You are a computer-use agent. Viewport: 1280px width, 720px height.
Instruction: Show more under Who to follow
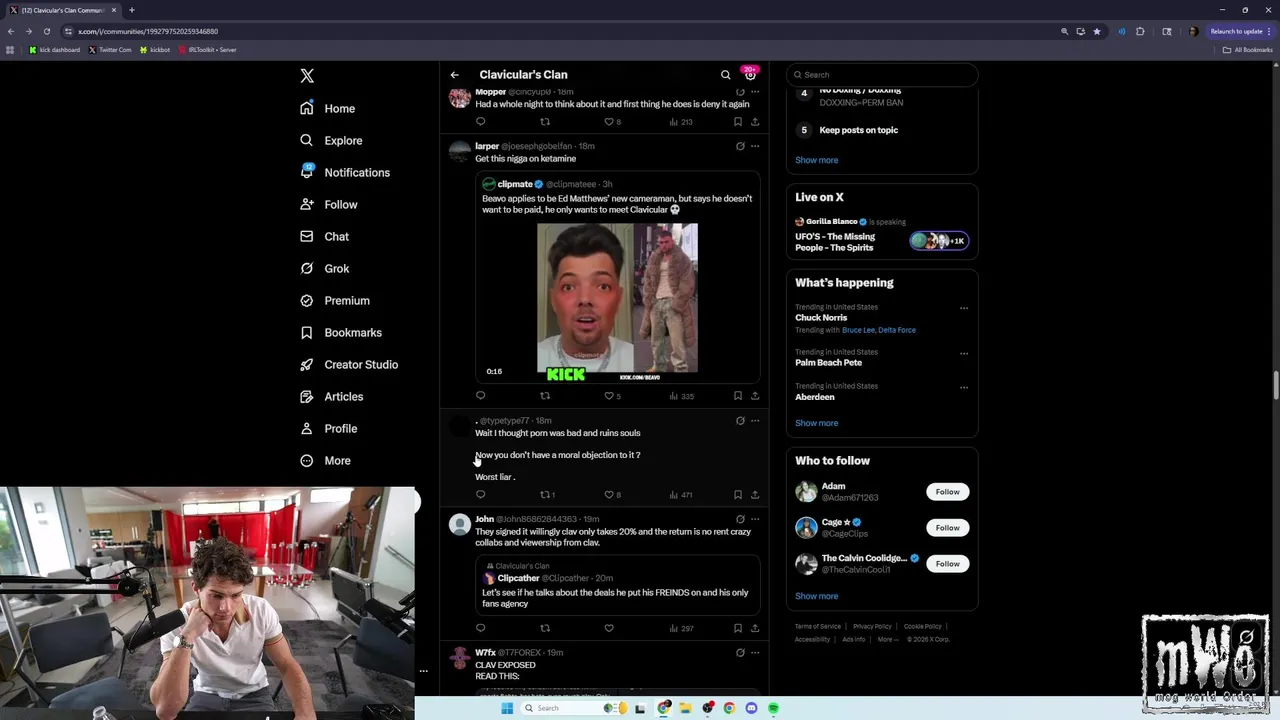817,596
